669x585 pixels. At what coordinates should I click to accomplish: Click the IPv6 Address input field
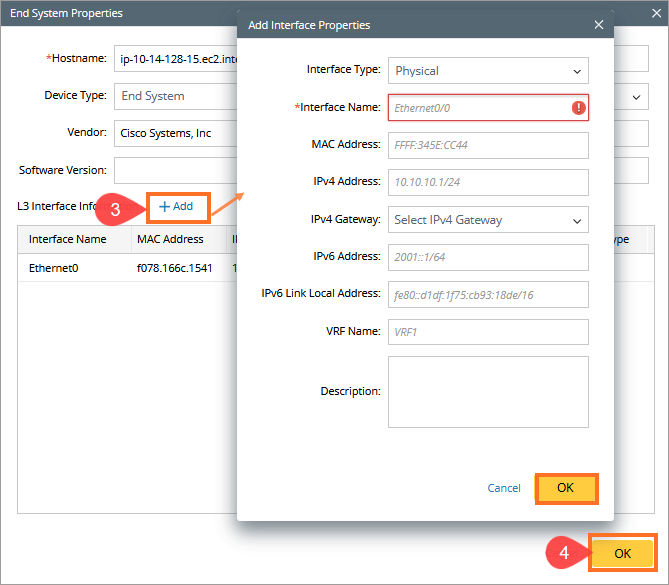tap(487, 257)
